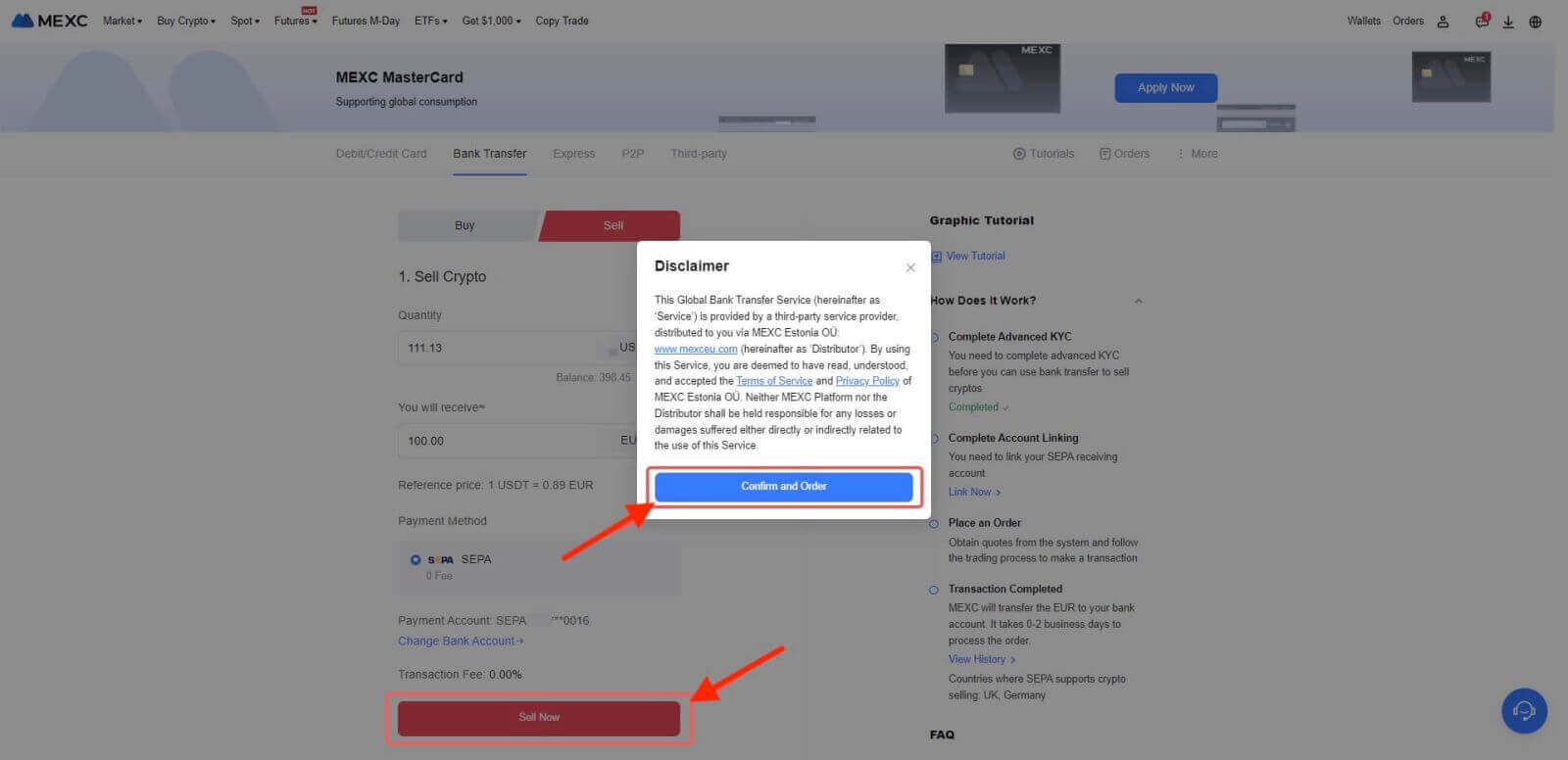Expand the Get $1,000 dropdown
Viewport: 1568px width, 760px height.
tap(491, 21)
